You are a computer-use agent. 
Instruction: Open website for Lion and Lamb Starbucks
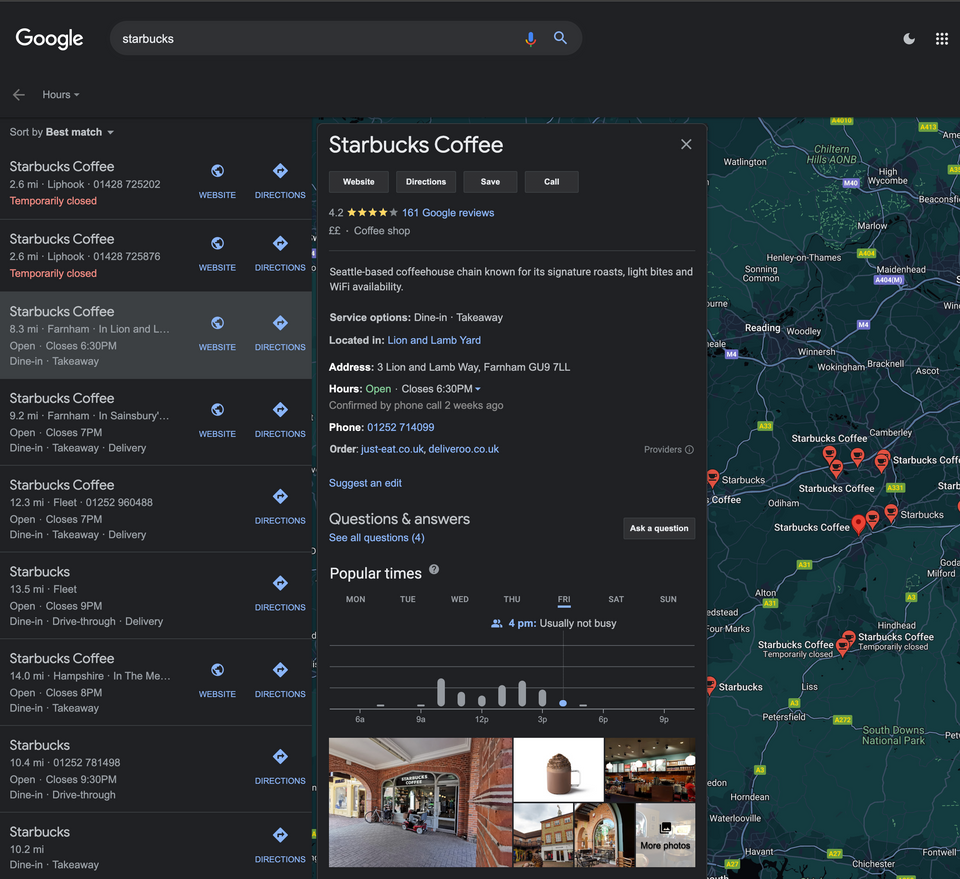(217, 334)
